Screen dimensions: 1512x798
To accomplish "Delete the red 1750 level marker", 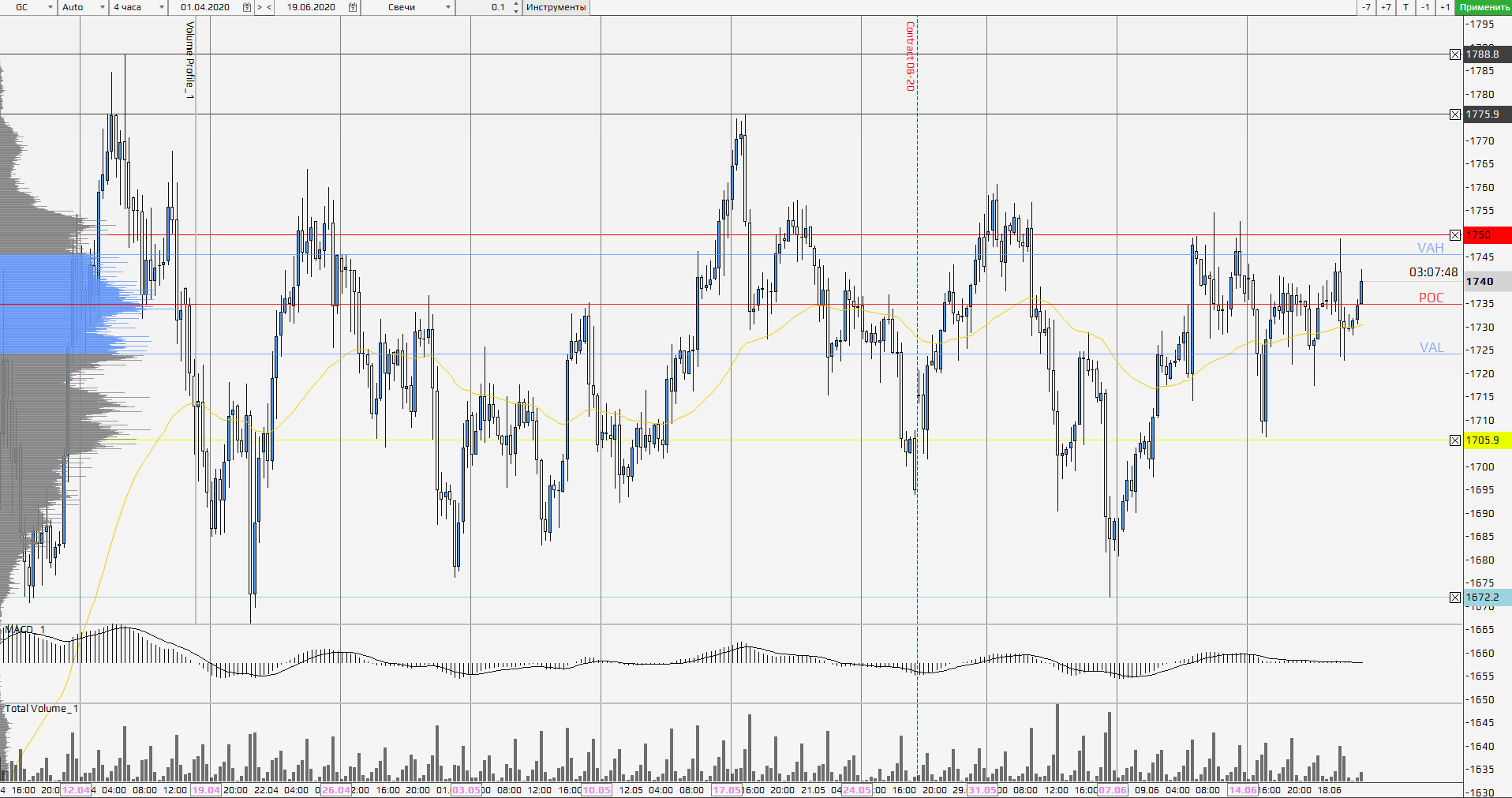I will point(1455,235).
